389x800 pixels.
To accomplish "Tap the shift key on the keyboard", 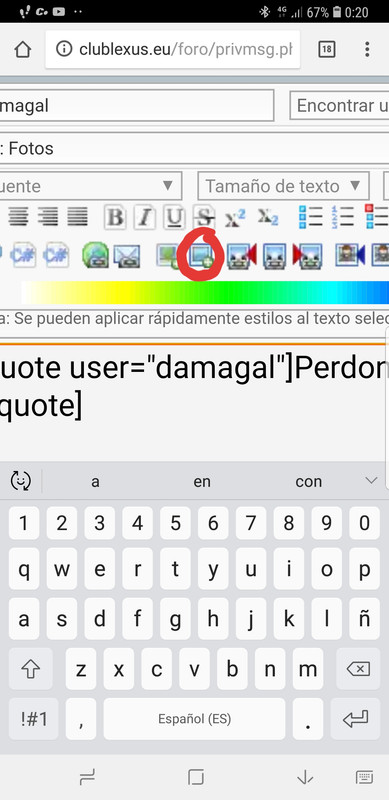I will tap(30, 669).
